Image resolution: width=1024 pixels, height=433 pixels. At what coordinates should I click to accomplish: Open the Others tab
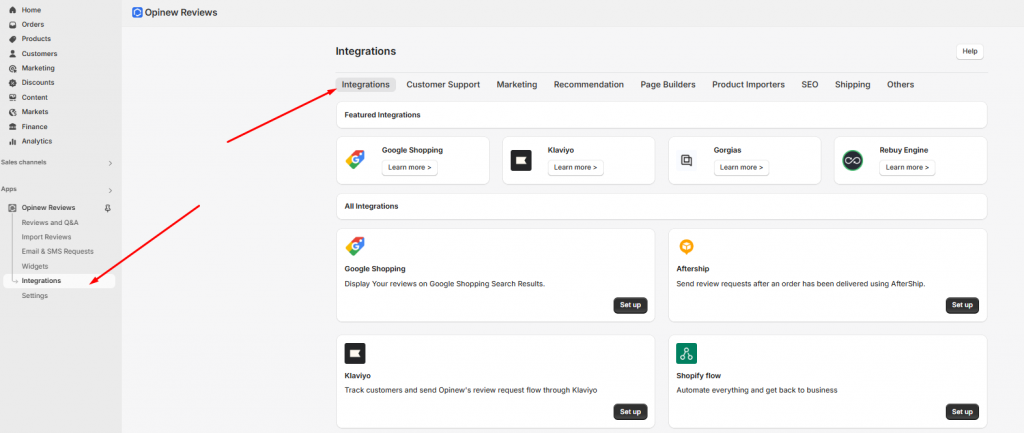(901, 84)
